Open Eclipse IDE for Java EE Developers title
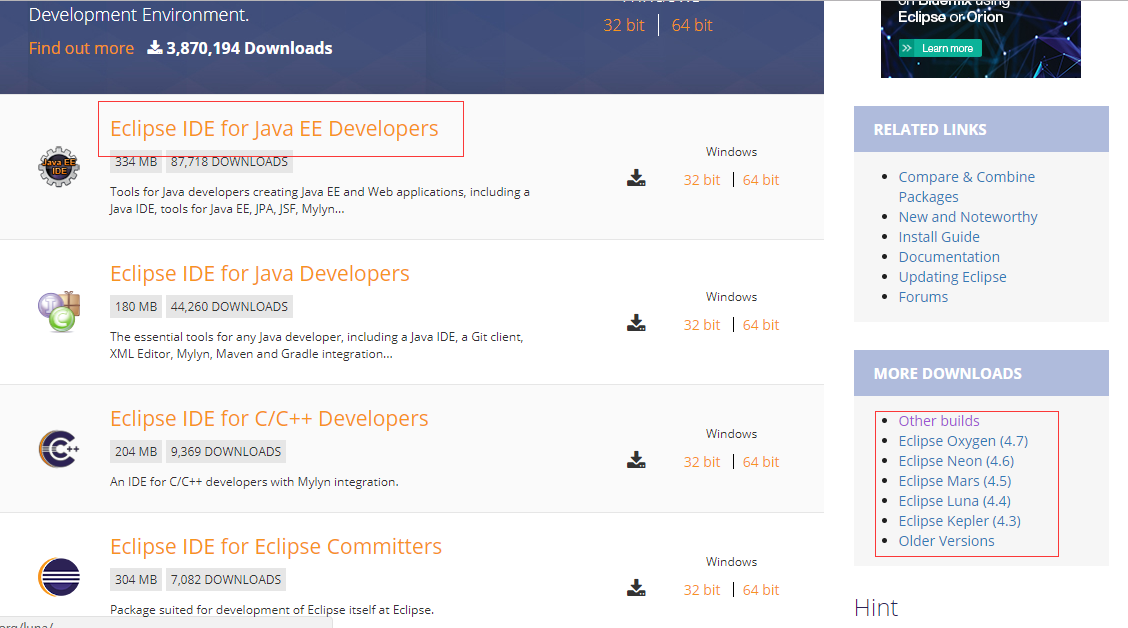The height and width of the screenshot is (628, 1128). [x=274, y=128]
